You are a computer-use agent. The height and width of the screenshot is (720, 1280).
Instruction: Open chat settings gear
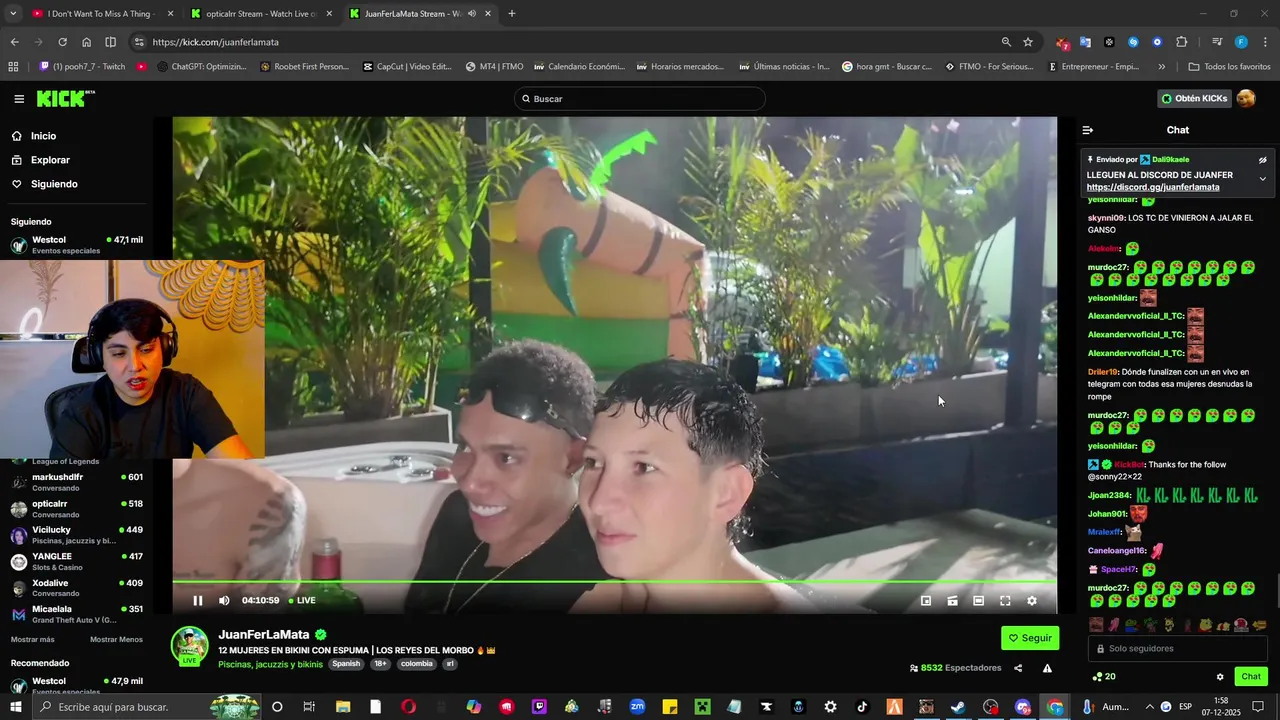point(1220,677)
